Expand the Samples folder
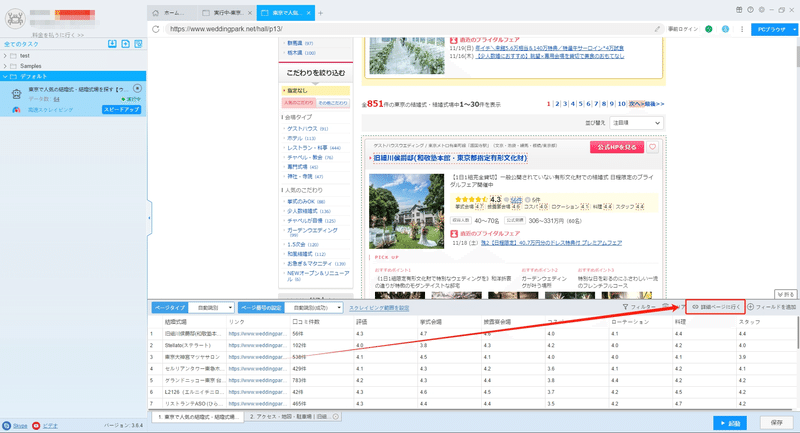 (x=5, y=66)
